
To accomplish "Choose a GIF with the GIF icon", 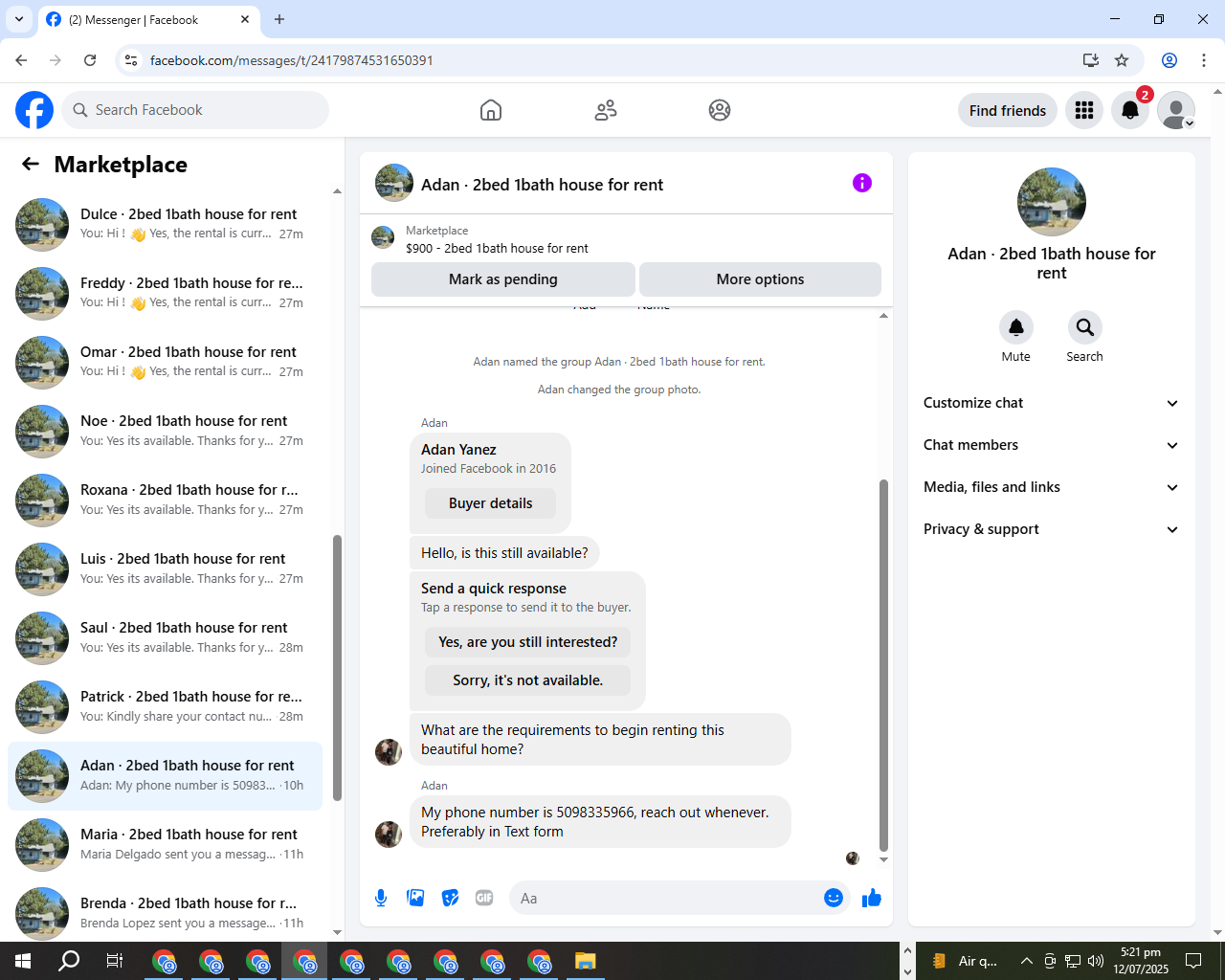I will click(x=484, y=898).
